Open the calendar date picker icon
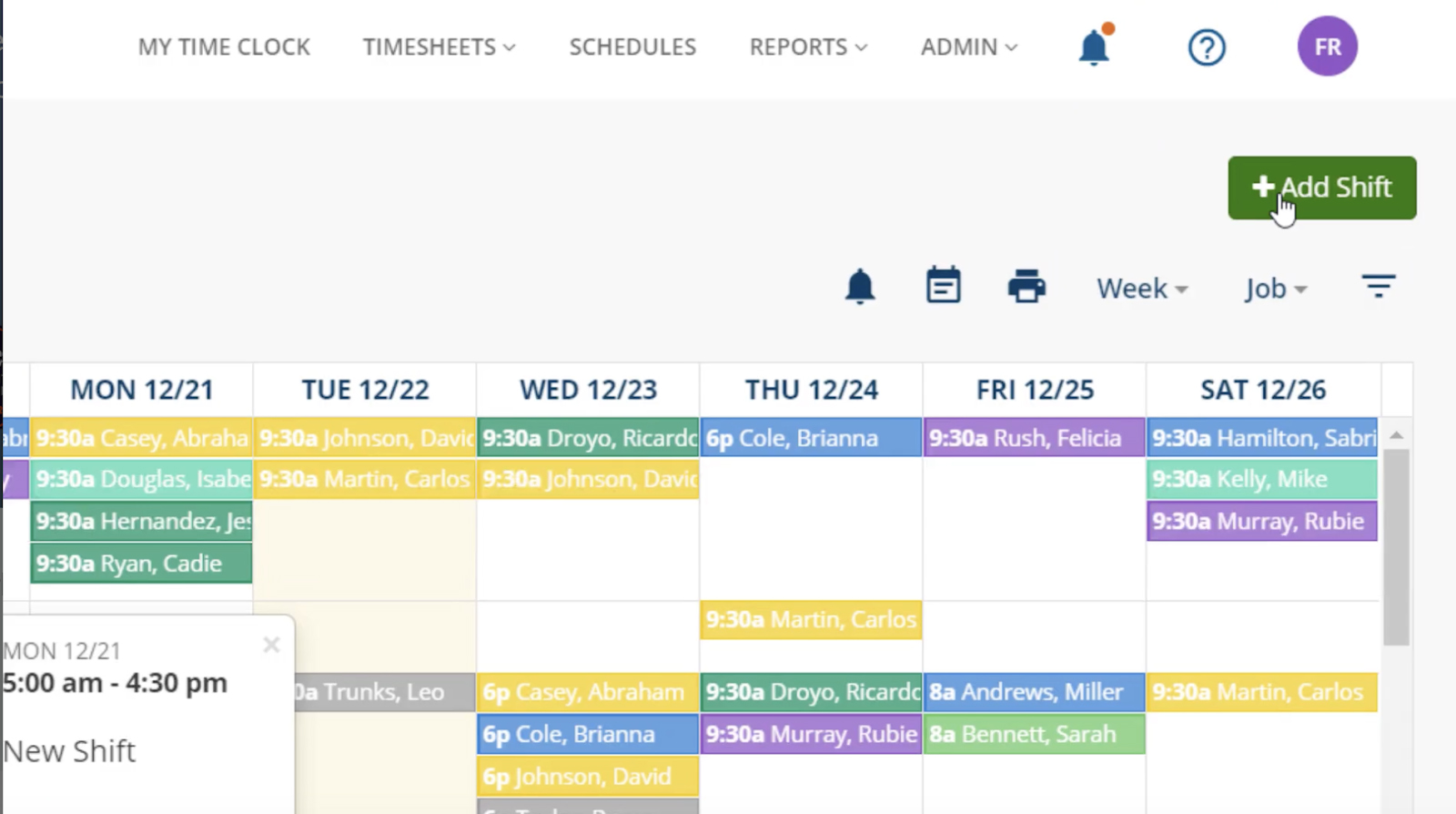The height and width of the screenshot is (814, 1456). (943, 287)
